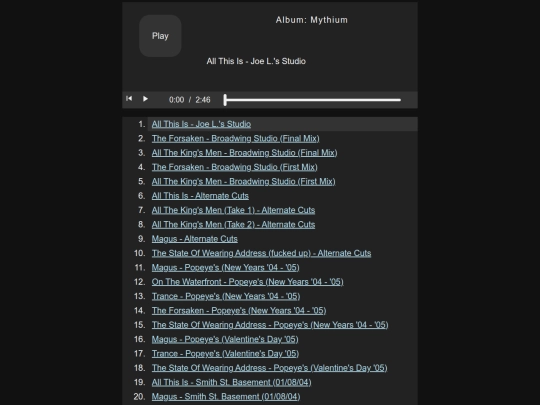Open track 18 State Of Wearing Address Valentine's Day

click(x=269, y=368)
